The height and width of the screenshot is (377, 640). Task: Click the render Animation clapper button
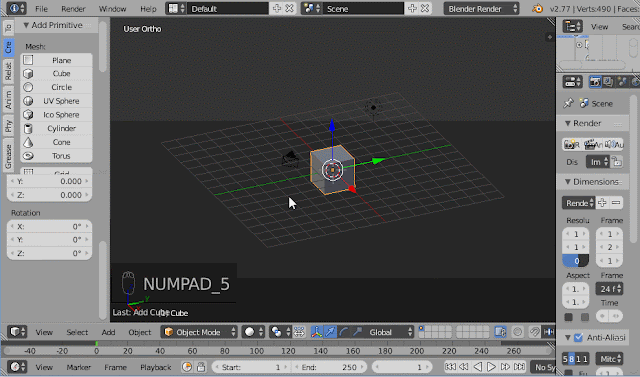[593, 144]
